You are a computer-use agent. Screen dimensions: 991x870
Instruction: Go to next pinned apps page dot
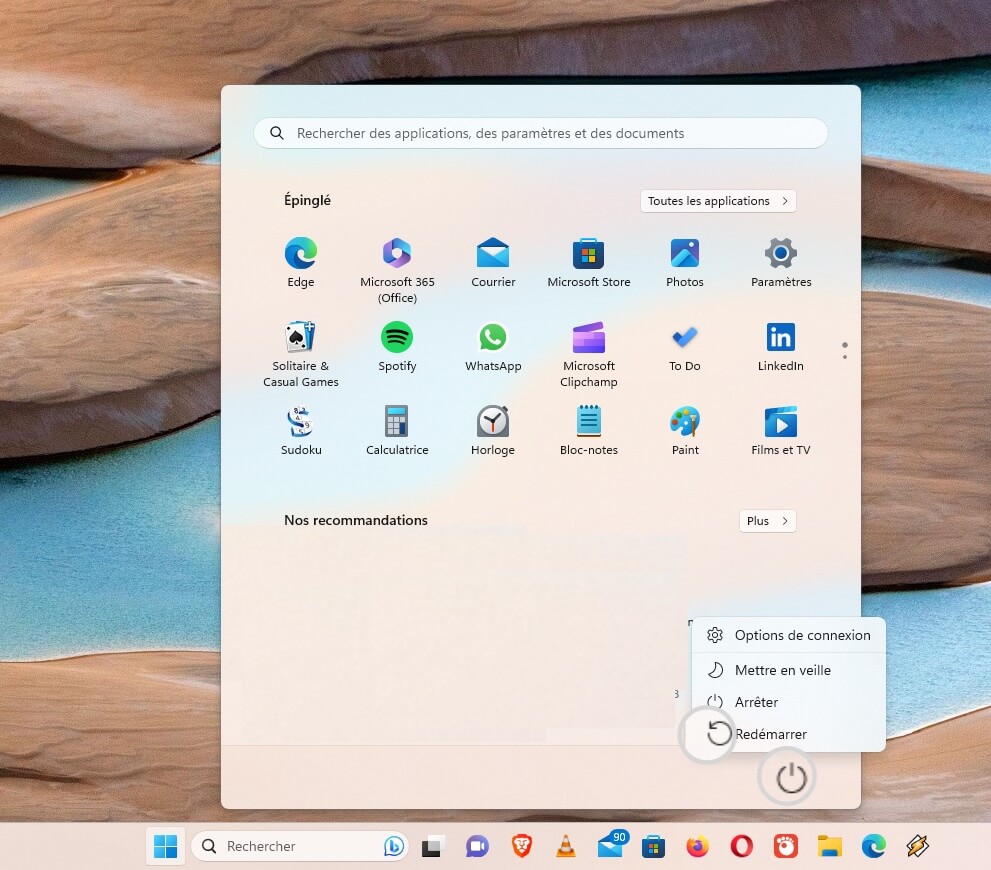pos(845,357)
